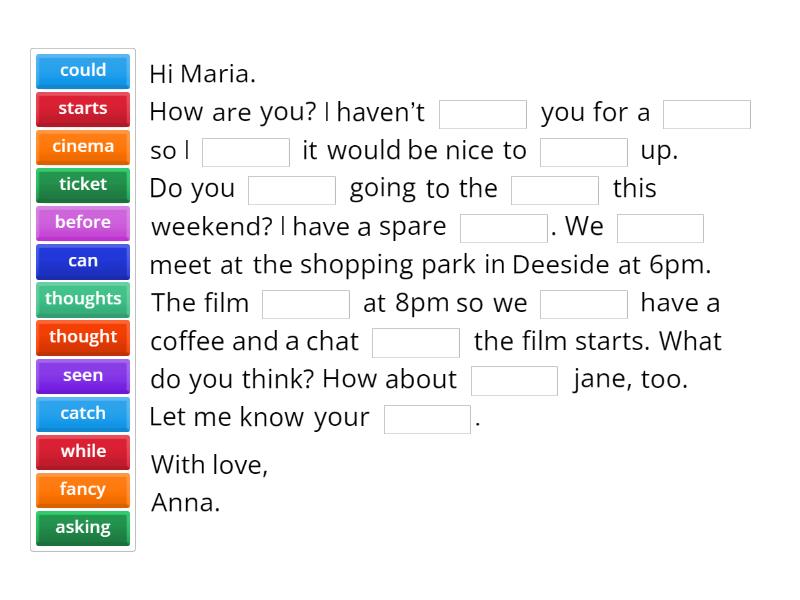Choose the purple 'seen' word tile

(83, 376)
